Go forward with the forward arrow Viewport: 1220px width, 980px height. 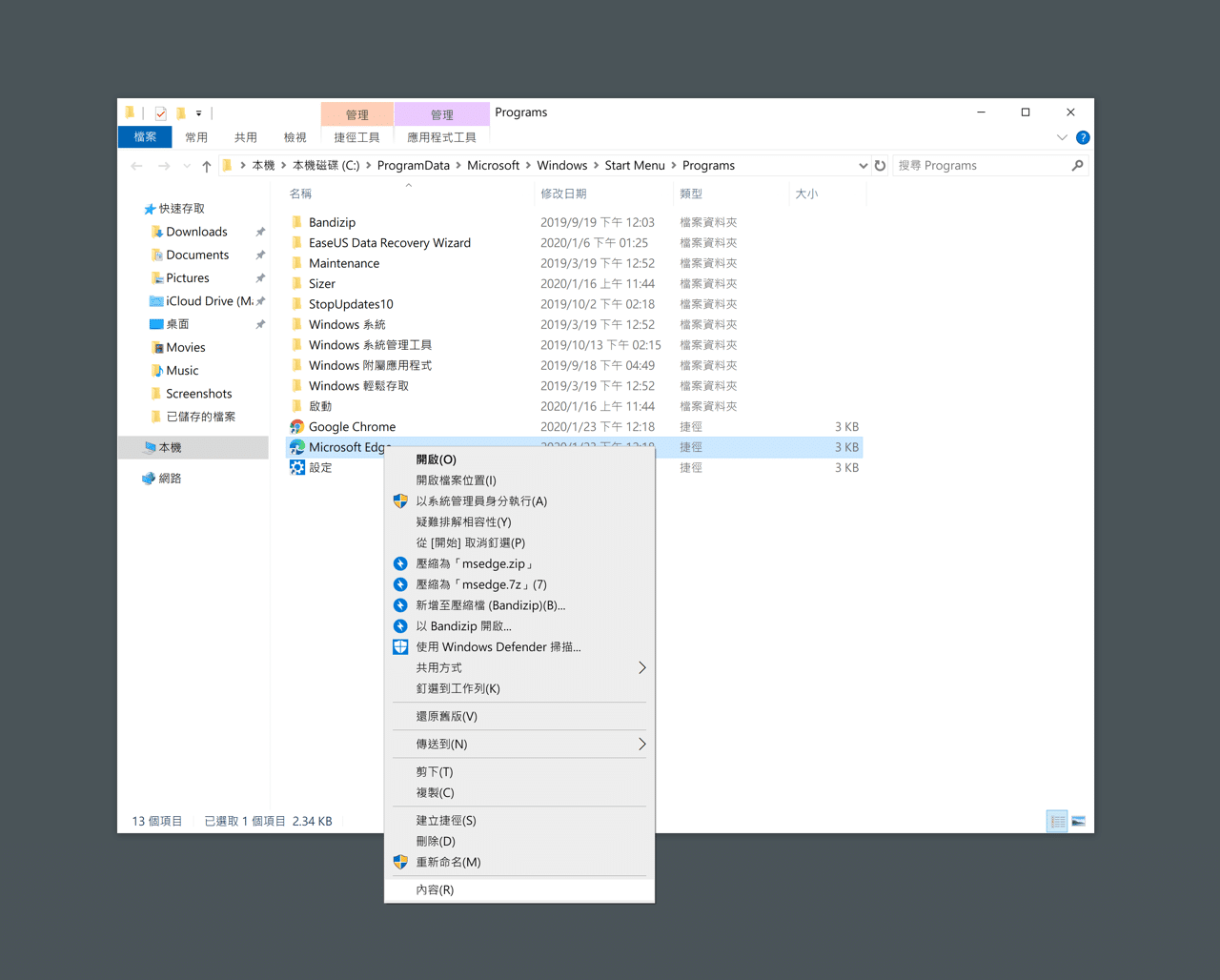(164, 166)
